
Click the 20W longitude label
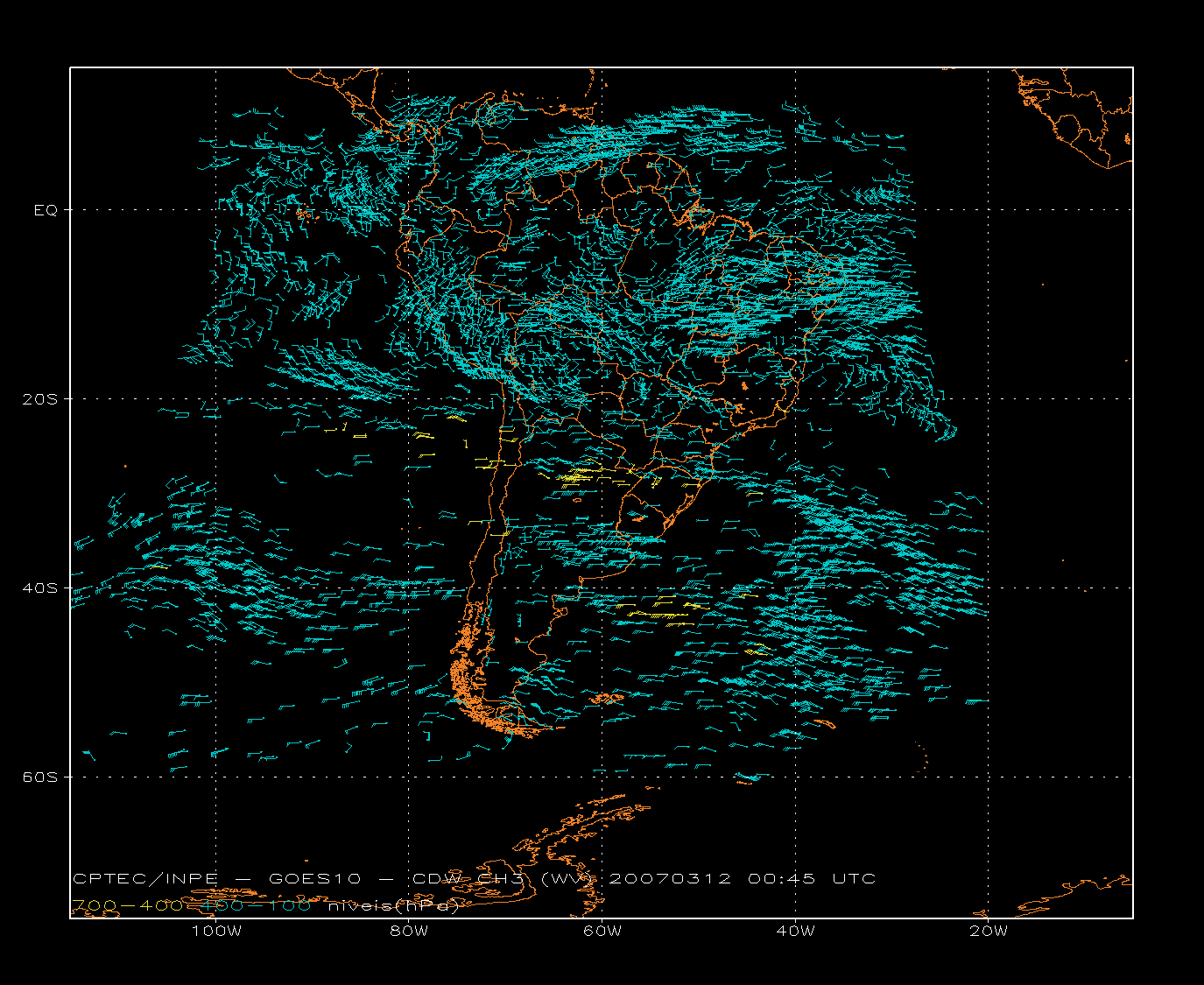(989, 931)
